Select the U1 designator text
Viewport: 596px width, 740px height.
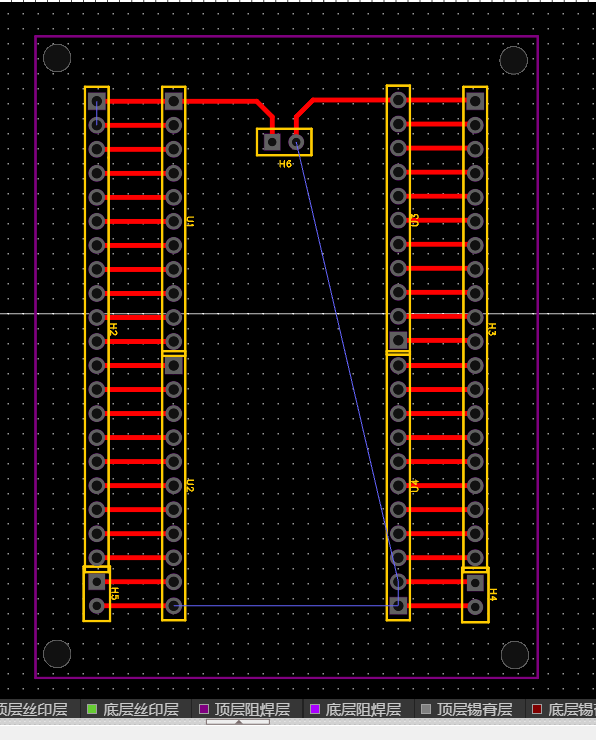click(190, 221)
